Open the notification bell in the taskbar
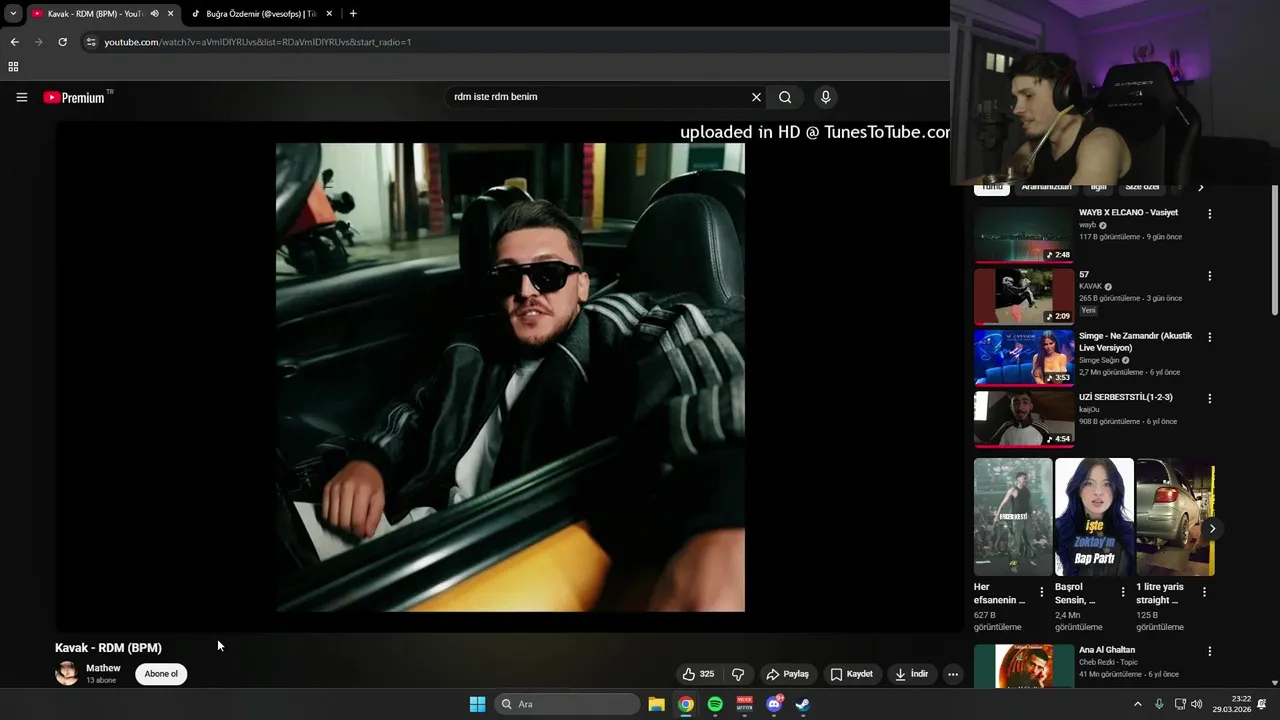The width and height of the screenshot is (1280, 720). (1262, 704)
